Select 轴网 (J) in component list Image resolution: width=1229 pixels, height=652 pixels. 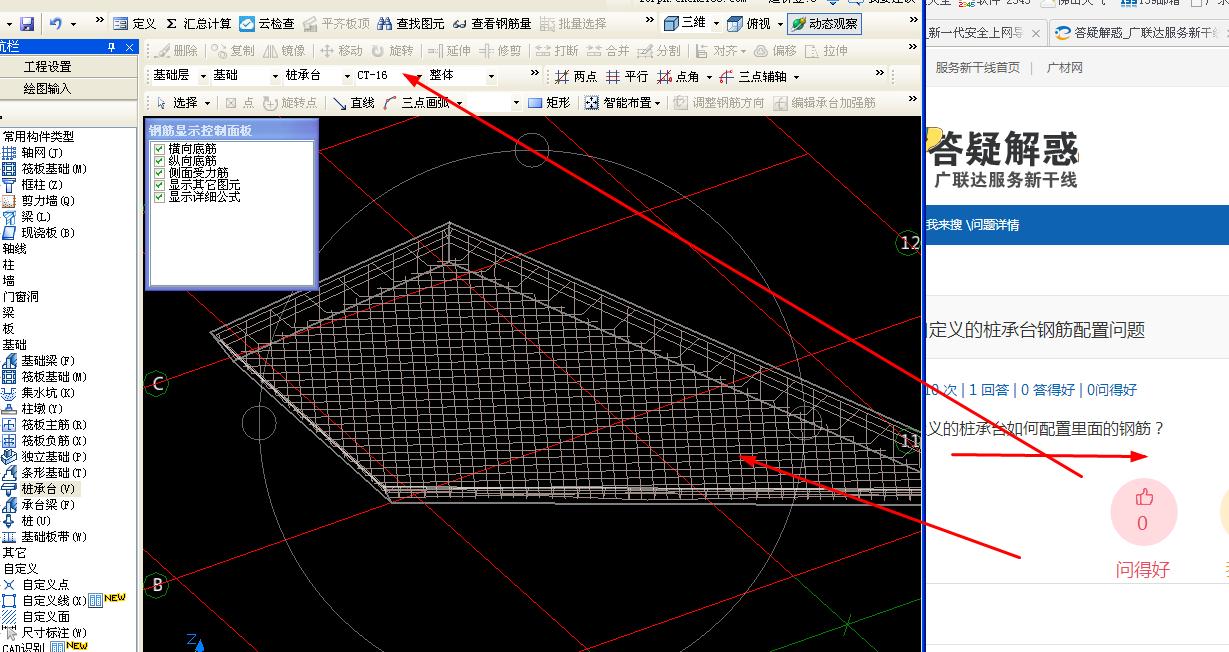click(33, 152)
